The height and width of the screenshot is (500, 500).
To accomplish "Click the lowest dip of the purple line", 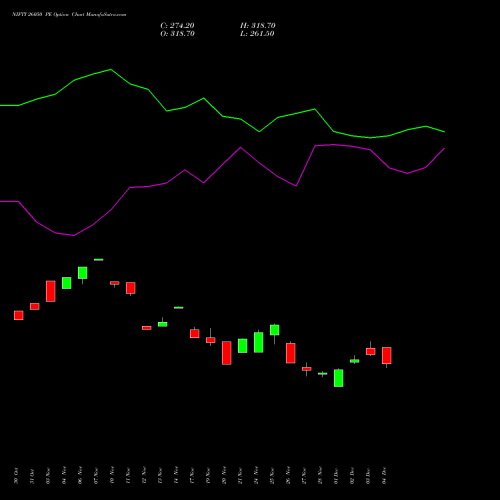I will (x=74, y=235).
